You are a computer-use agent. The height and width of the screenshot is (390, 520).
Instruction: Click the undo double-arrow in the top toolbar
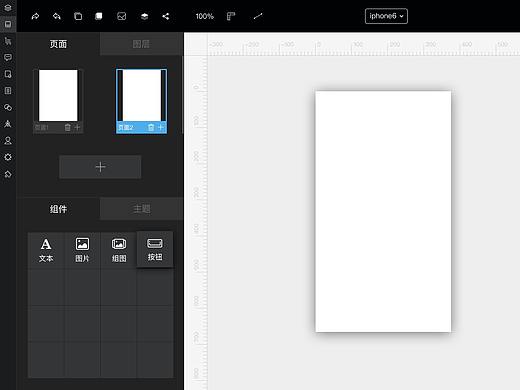click(57, 16)
